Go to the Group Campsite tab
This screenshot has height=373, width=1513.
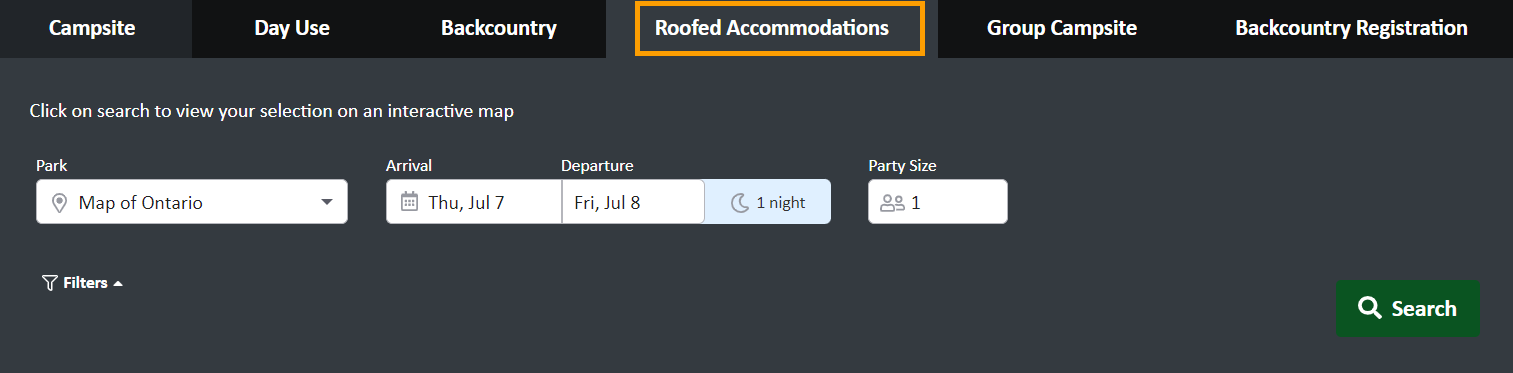click(1062, 29)
